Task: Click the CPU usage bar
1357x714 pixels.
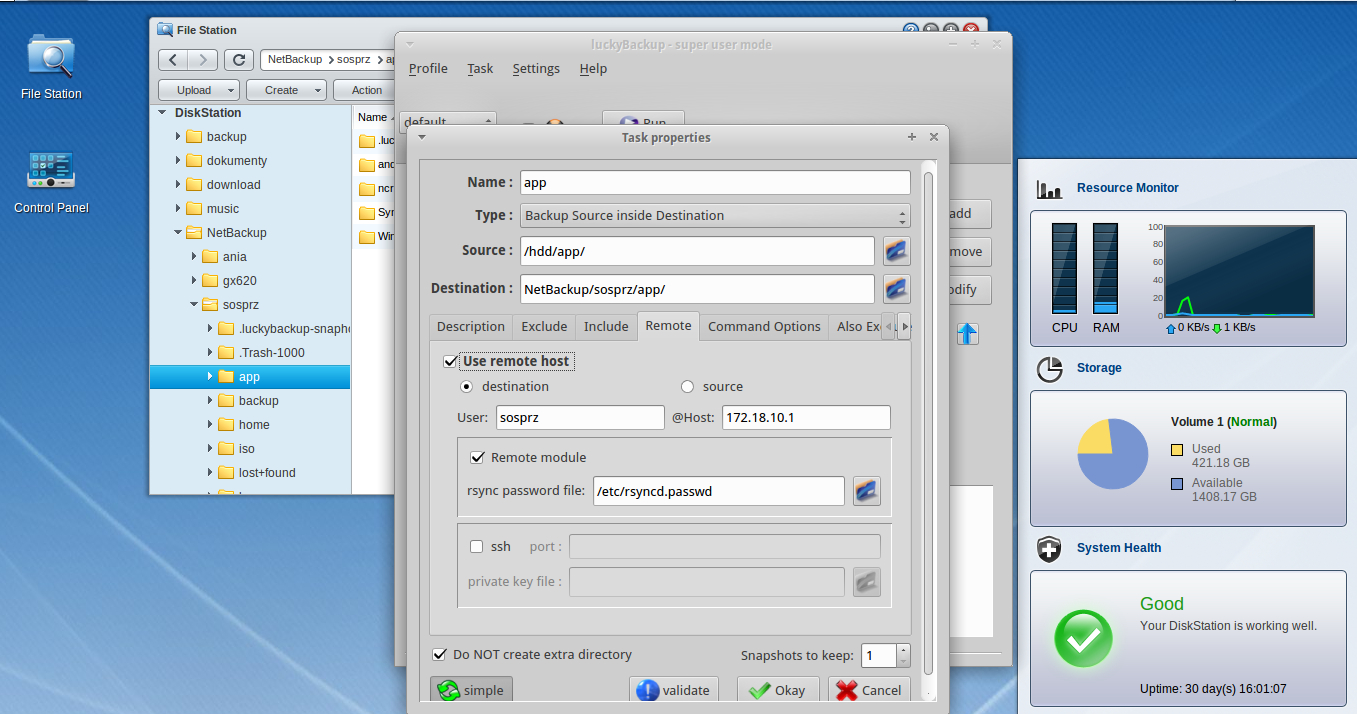Action: pos(1064,268)
